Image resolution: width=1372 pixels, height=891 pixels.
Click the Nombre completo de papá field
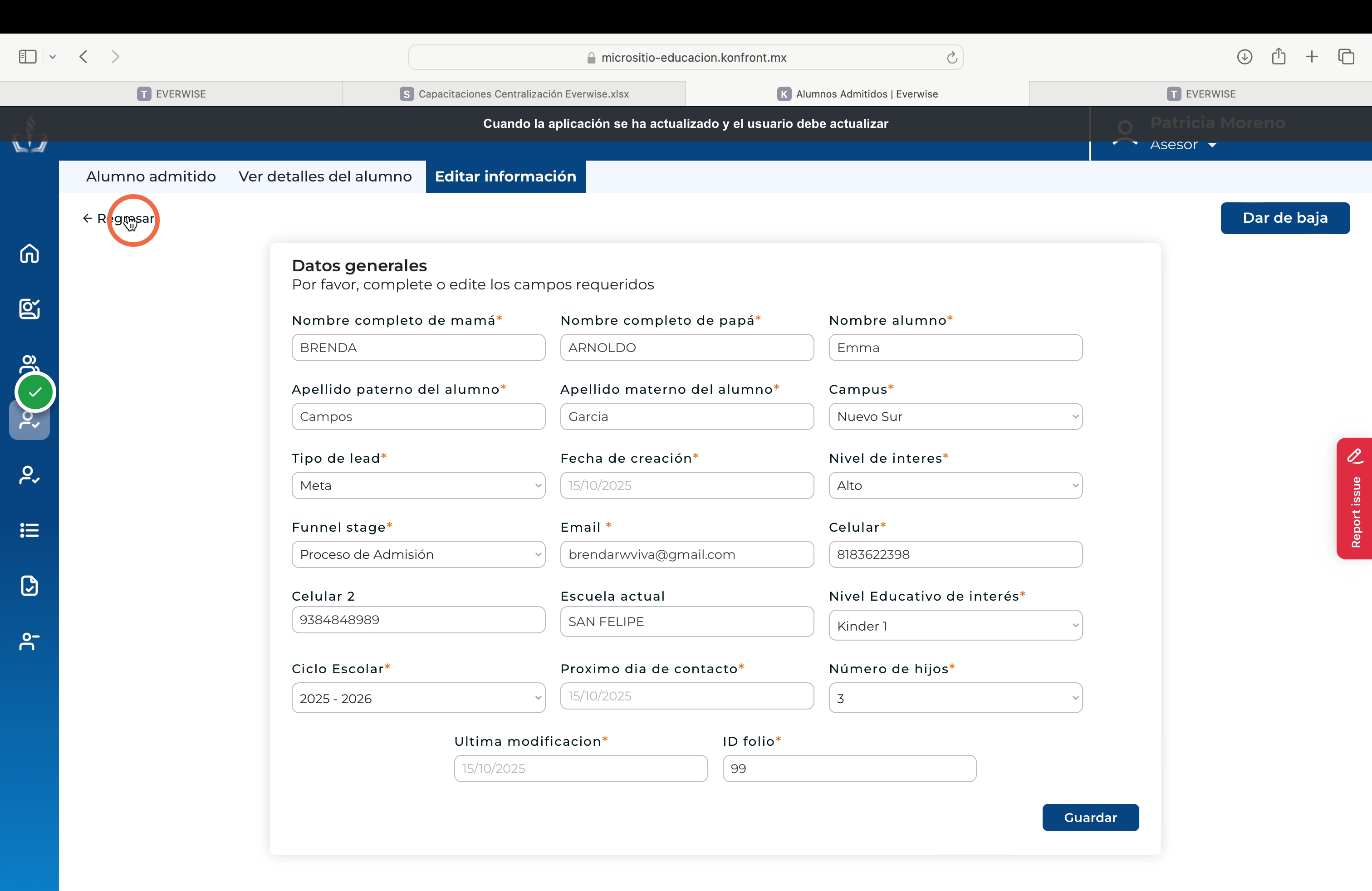click(686, 348)
